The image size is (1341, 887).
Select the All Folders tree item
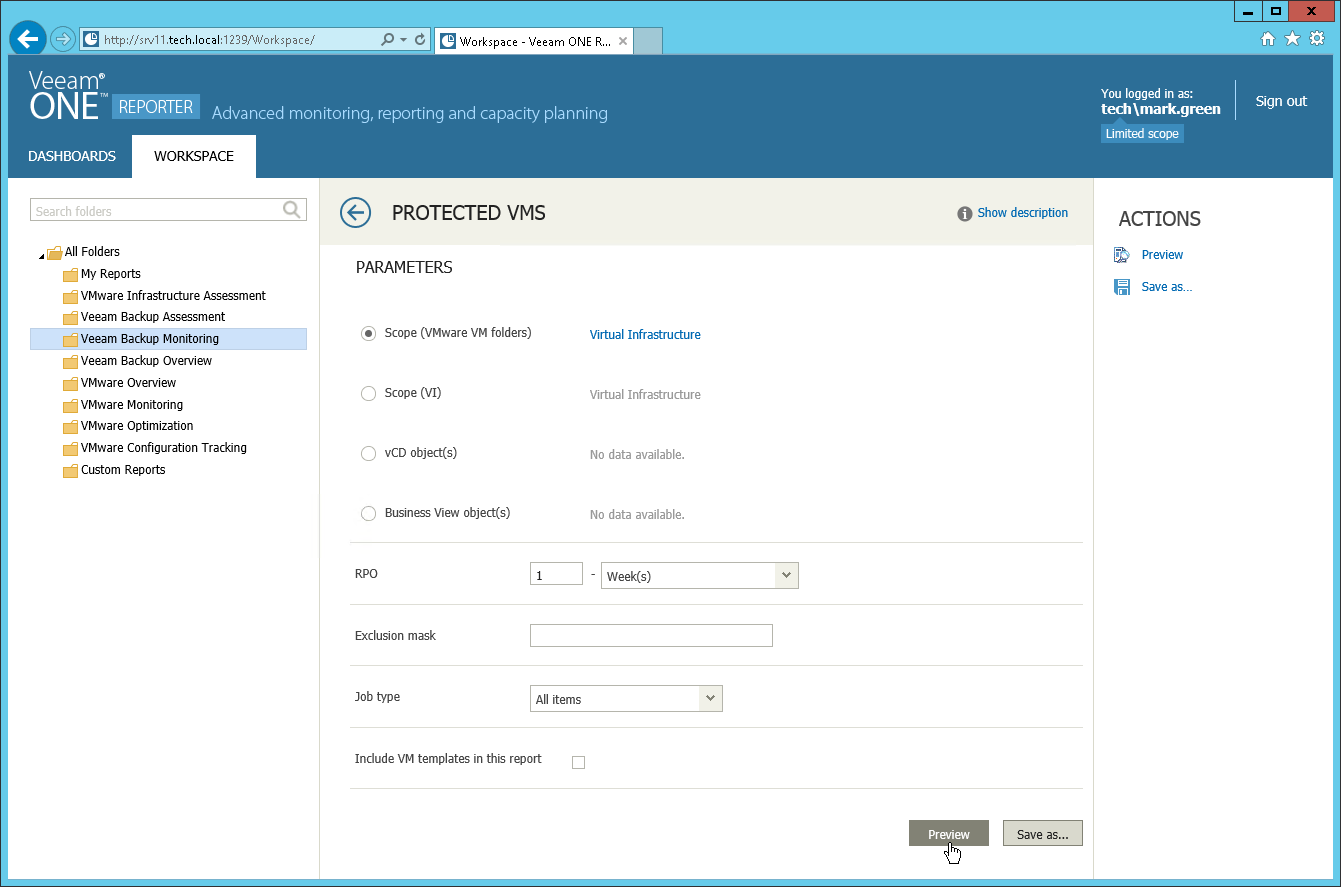coord(92,252)
